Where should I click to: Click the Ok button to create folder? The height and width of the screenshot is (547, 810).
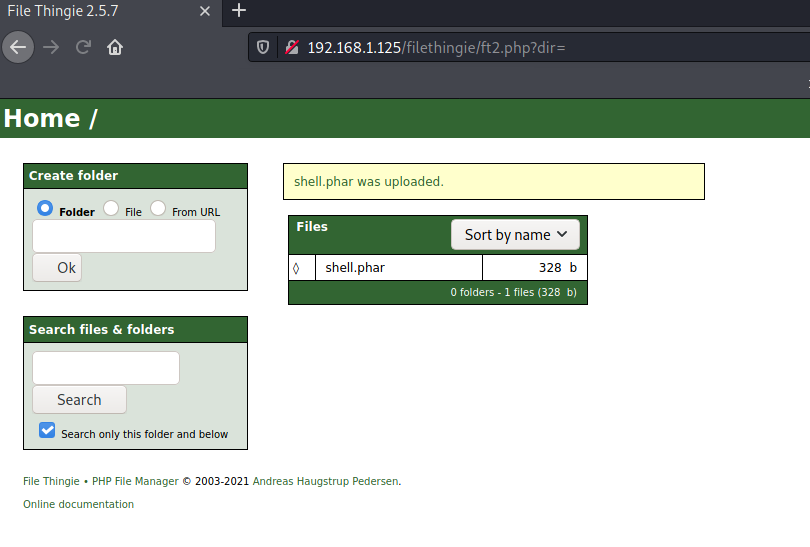pyautogui.click(x=57, y=268)
